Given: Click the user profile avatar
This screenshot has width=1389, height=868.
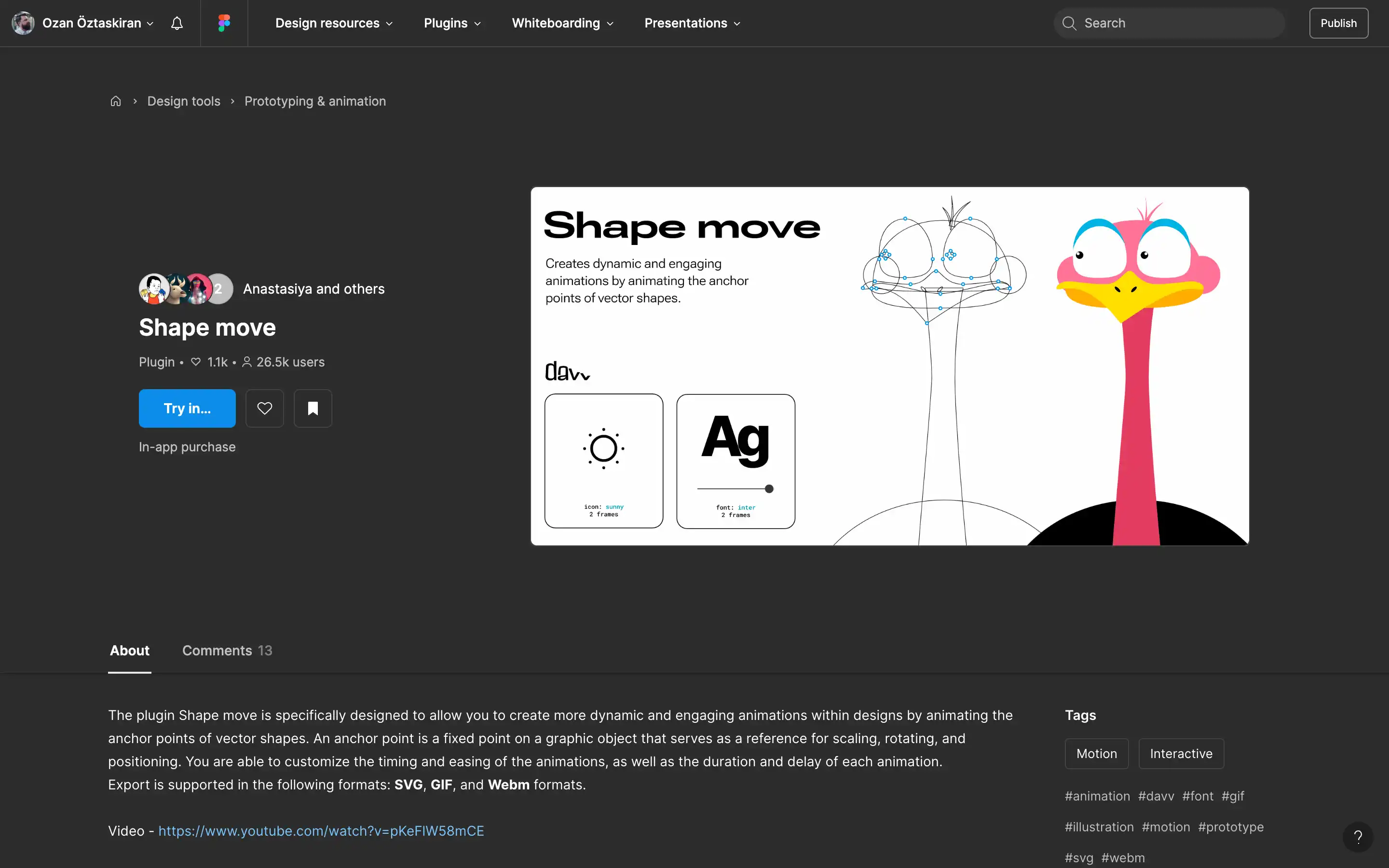Looking at the screenshot, I should tap(23, 23).
